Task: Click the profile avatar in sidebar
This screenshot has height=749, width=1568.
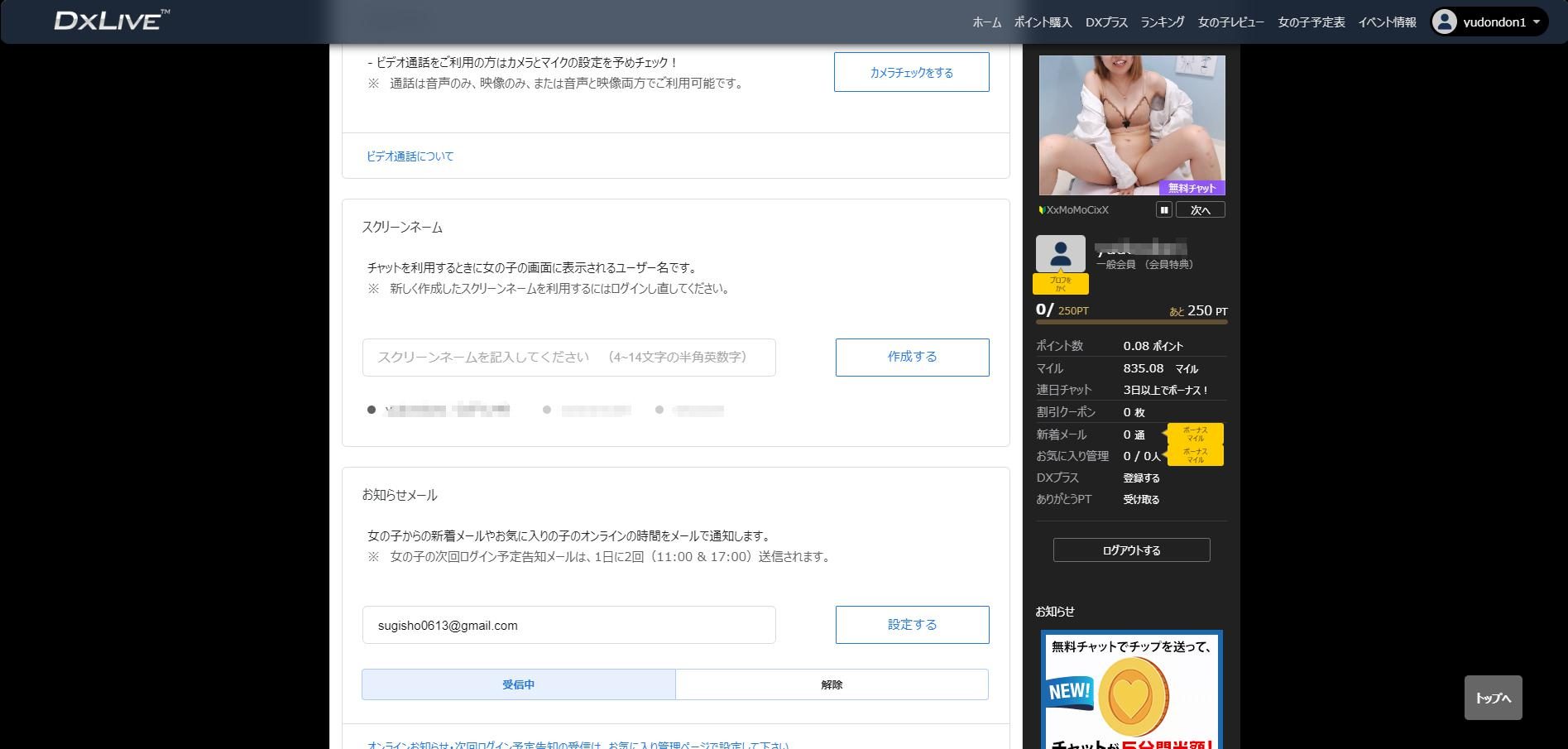Action: click(1060, 253)
